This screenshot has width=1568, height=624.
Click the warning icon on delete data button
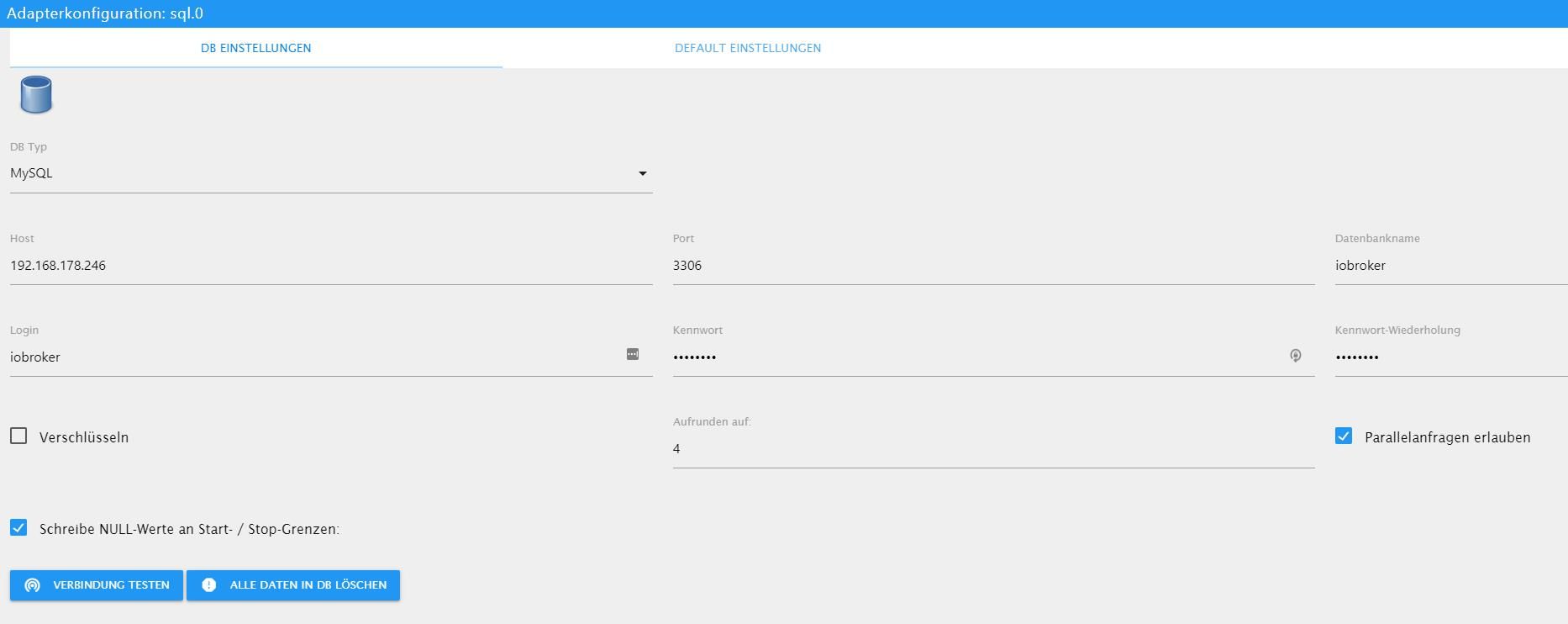click(209, 585)
